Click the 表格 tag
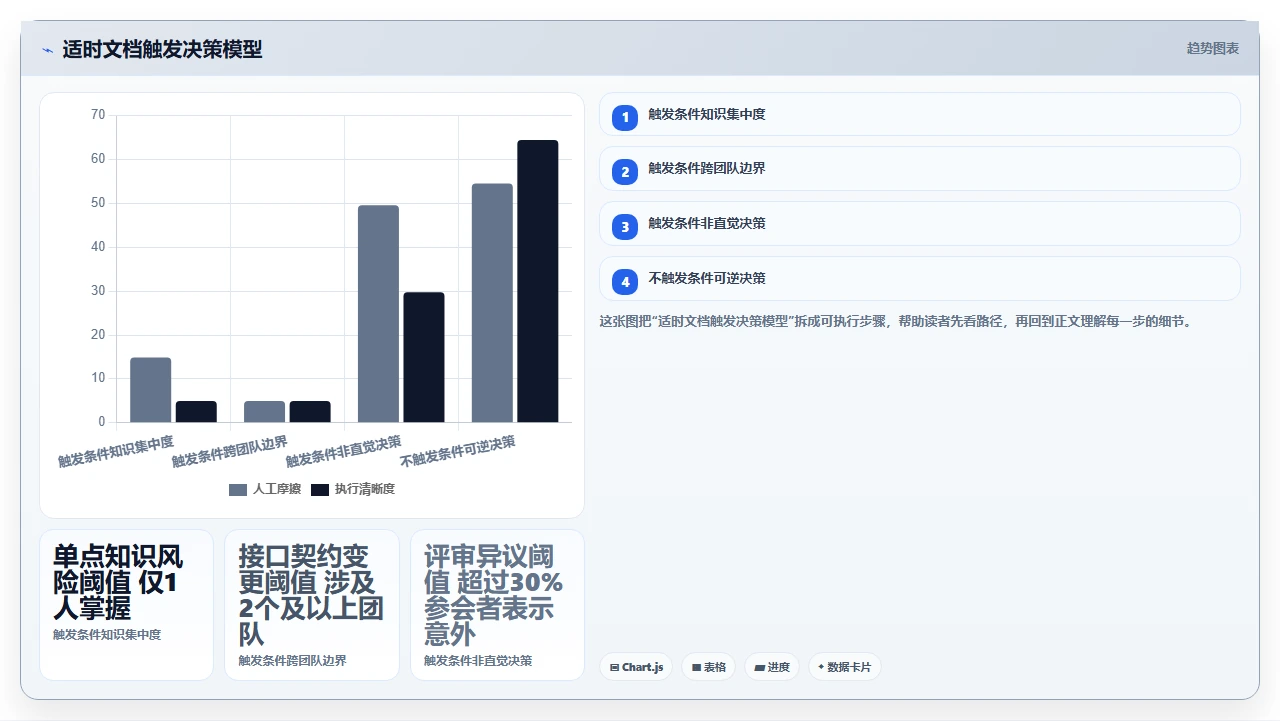Image resolution: width=1280 pixels, height=721 pixels. [x=709, y=667]
